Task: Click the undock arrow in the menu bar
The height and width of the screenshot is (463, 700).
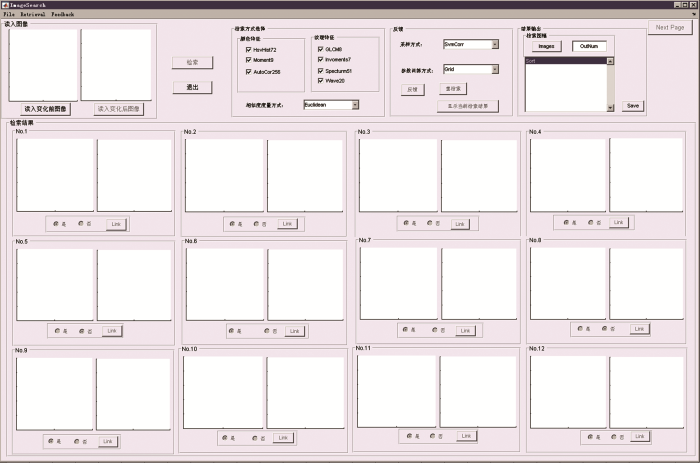Action: pyautogui.click(x=694, y=14)
